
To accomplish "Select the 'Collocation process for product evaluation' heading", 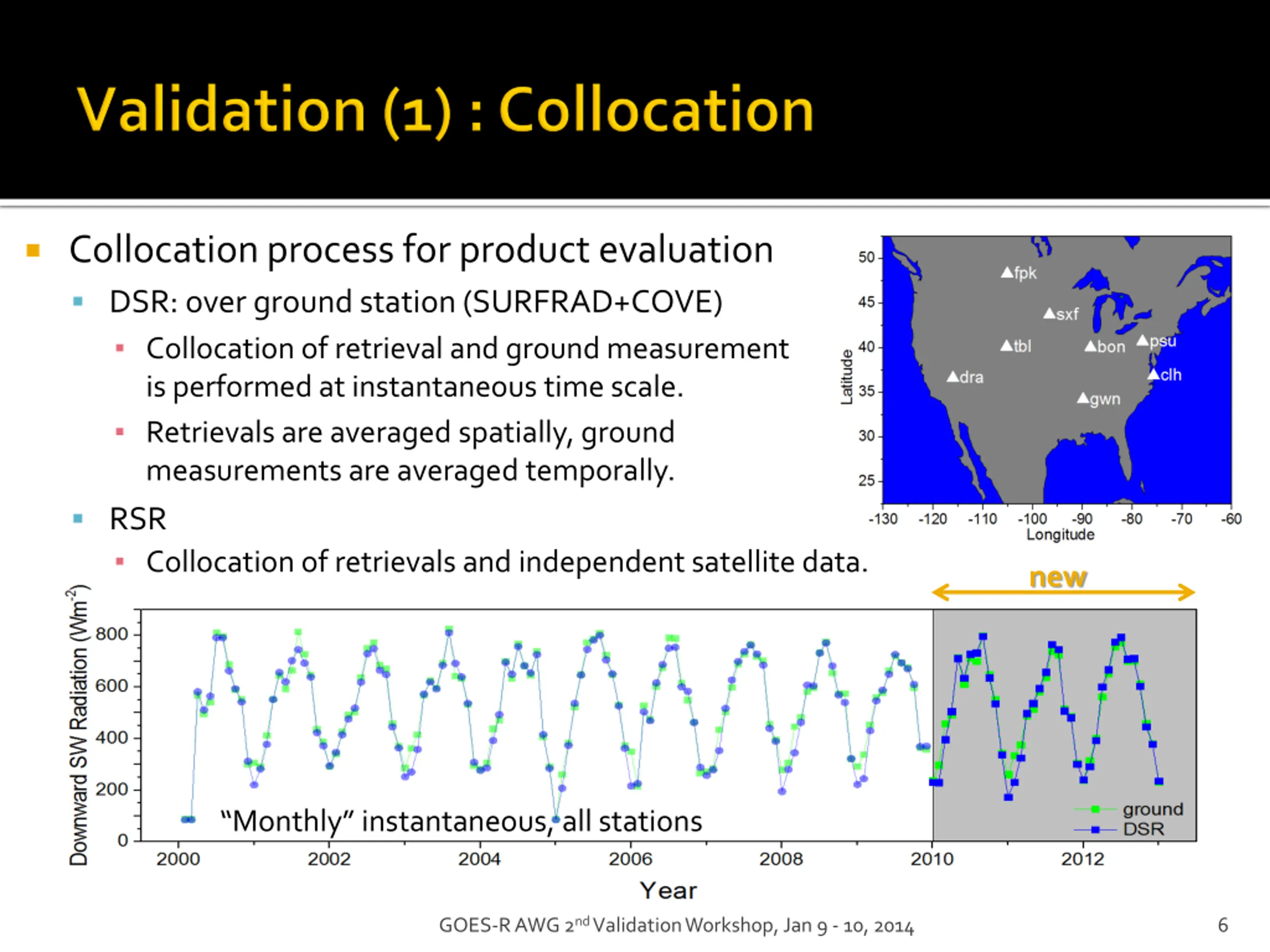I will pyautogui.click(x=421, y=249).
